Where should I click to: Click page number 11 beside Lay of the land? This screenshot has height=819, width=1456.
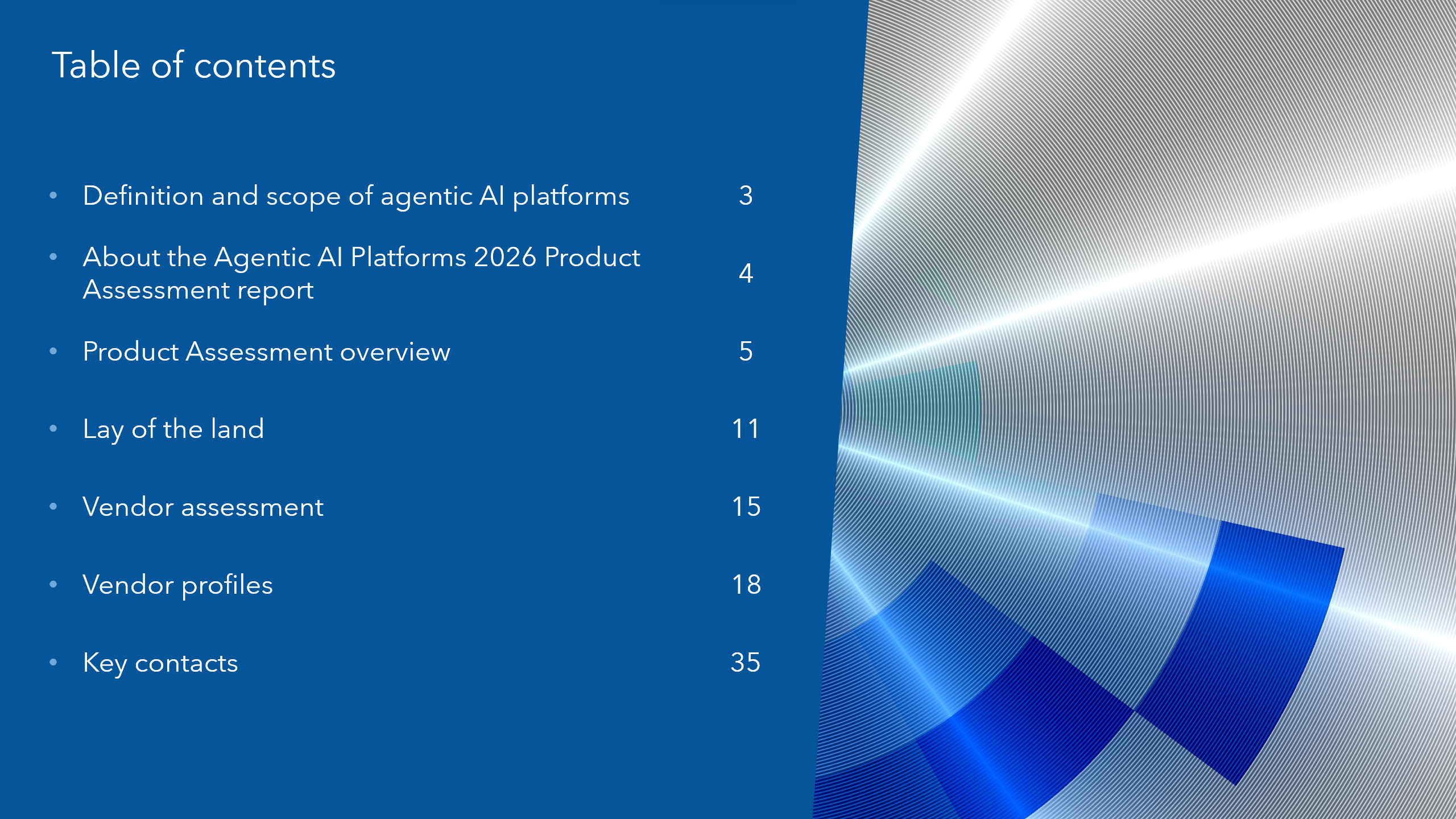[x=746, y=429]
